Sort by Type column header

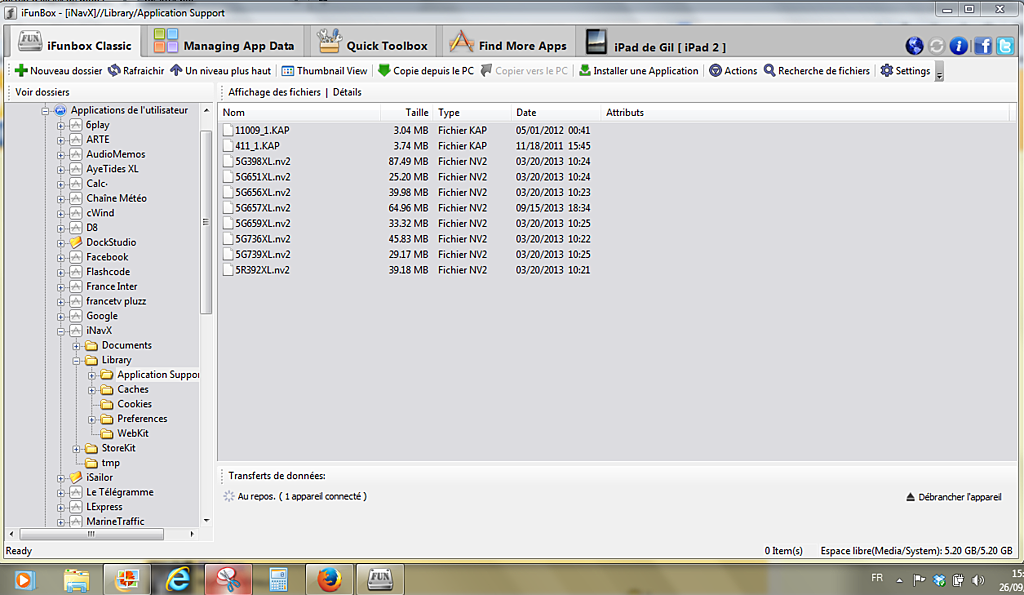tap(472, 112)
